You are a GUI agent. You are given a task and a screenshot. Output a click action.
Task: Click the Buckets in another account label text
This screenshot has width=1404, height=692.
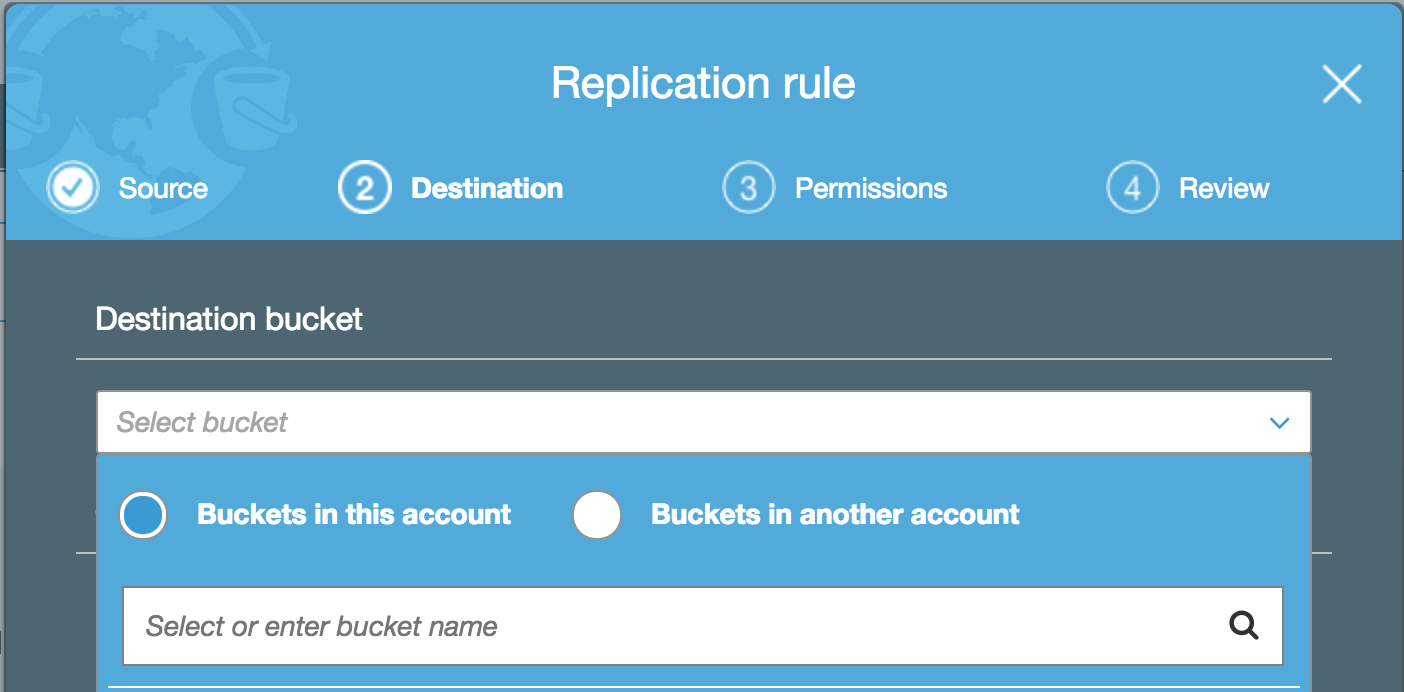click(x=835, y=514)
